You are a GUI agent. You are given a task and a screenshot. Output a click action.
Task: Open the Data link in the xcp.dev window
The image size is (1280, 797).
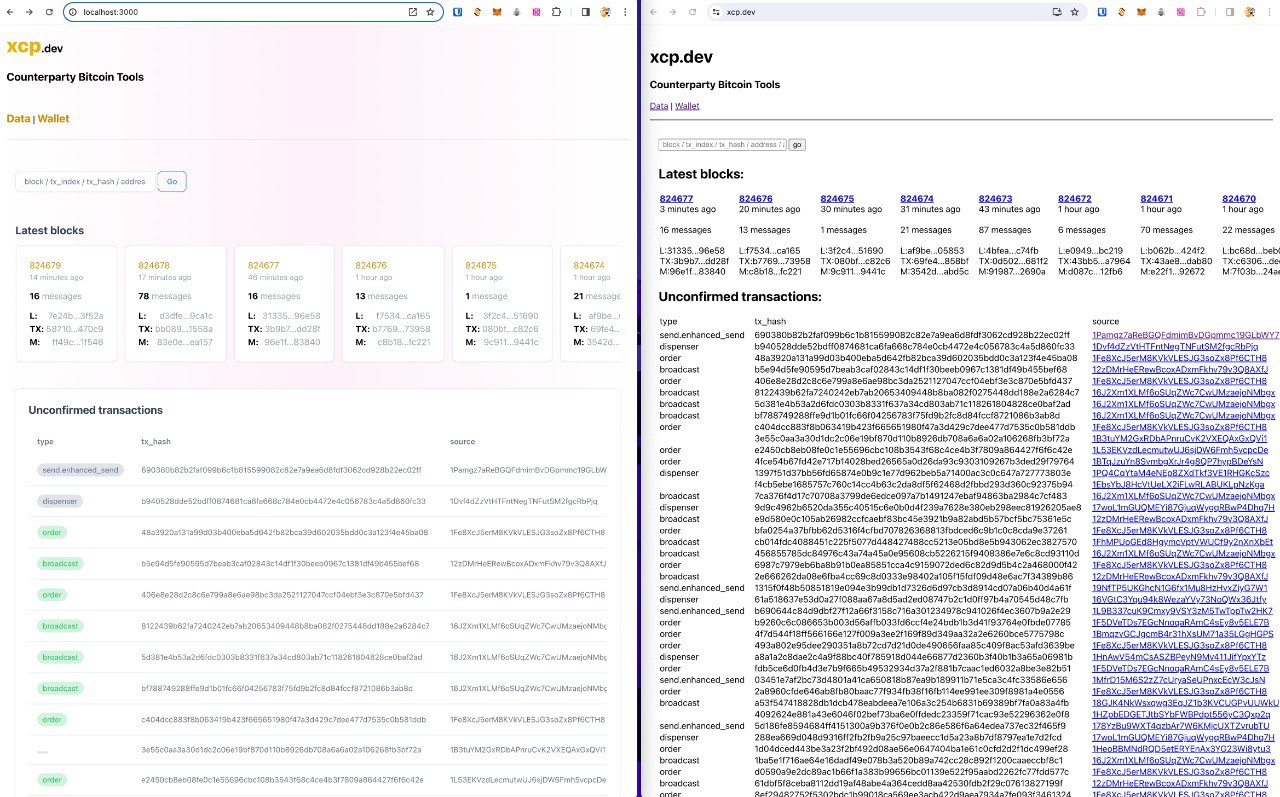[659, 106]
